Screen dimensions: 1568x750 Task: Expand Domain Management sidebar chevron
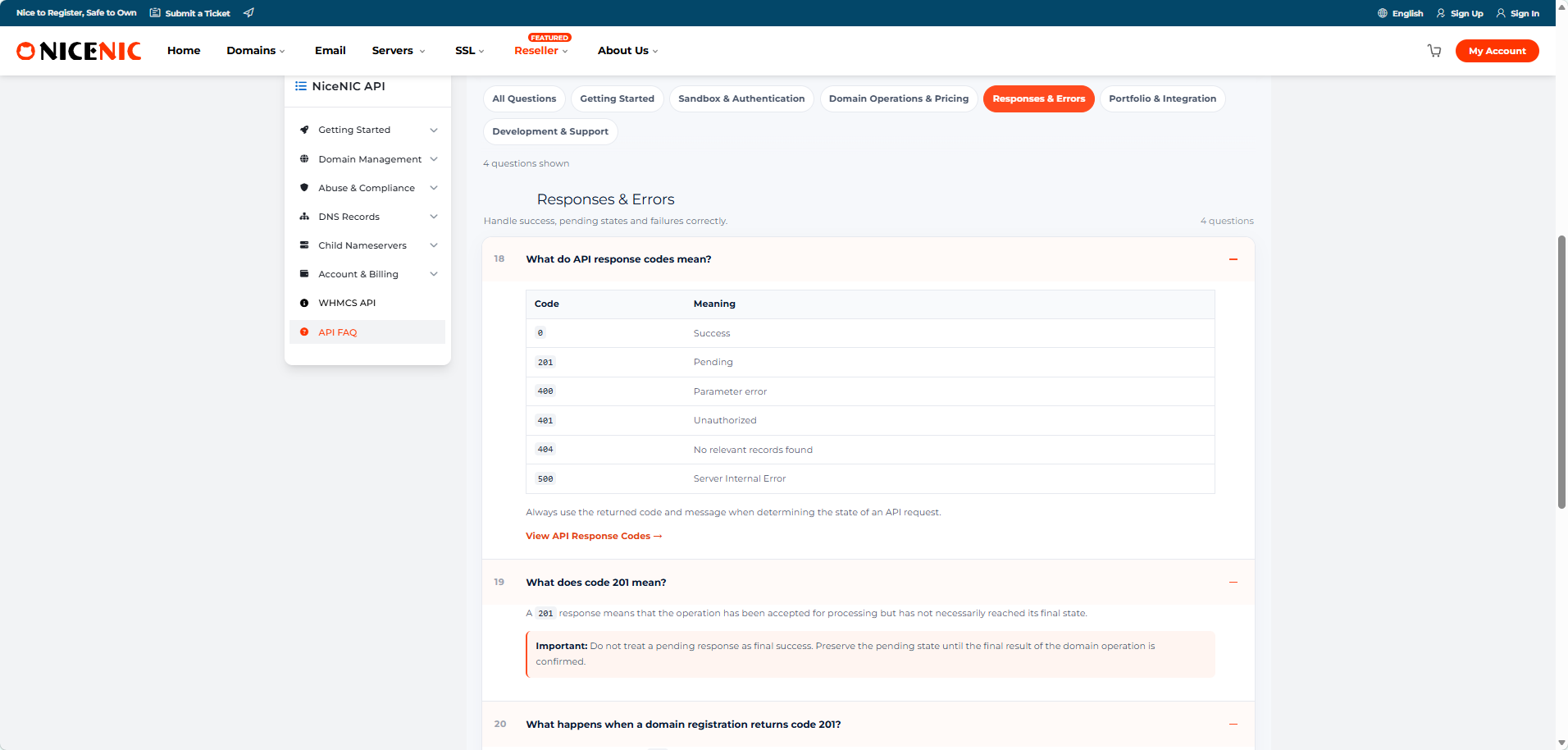coord(434,159)
